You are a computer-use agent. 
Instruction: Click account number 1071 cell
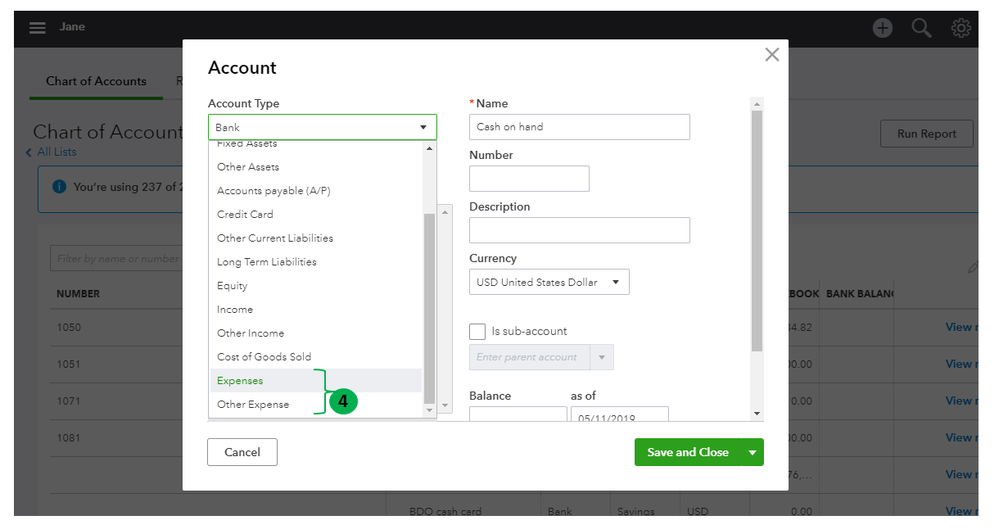point(69,401)
